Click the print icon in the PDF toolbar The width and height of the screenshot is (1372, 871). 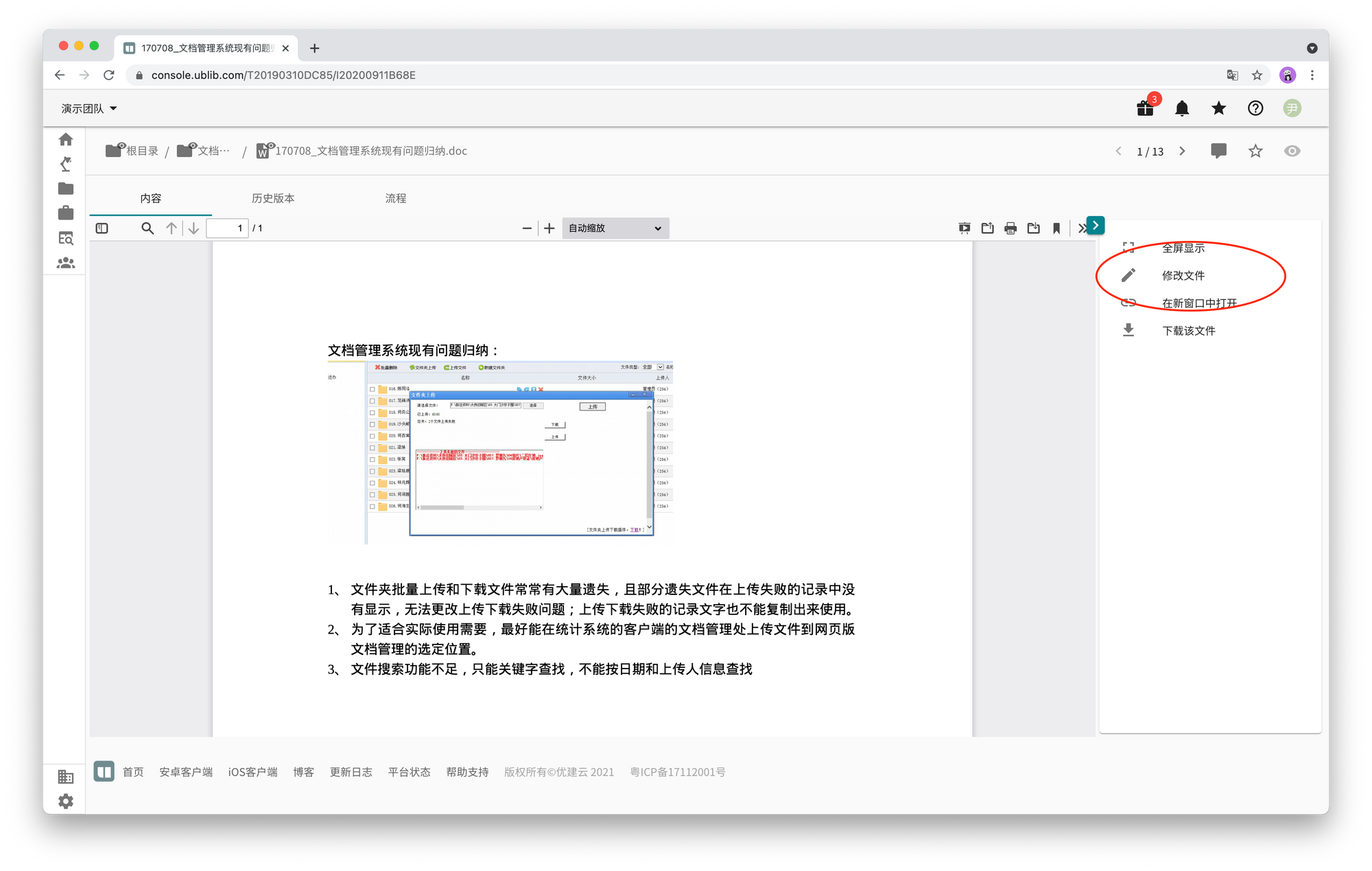coord(1010,229)
